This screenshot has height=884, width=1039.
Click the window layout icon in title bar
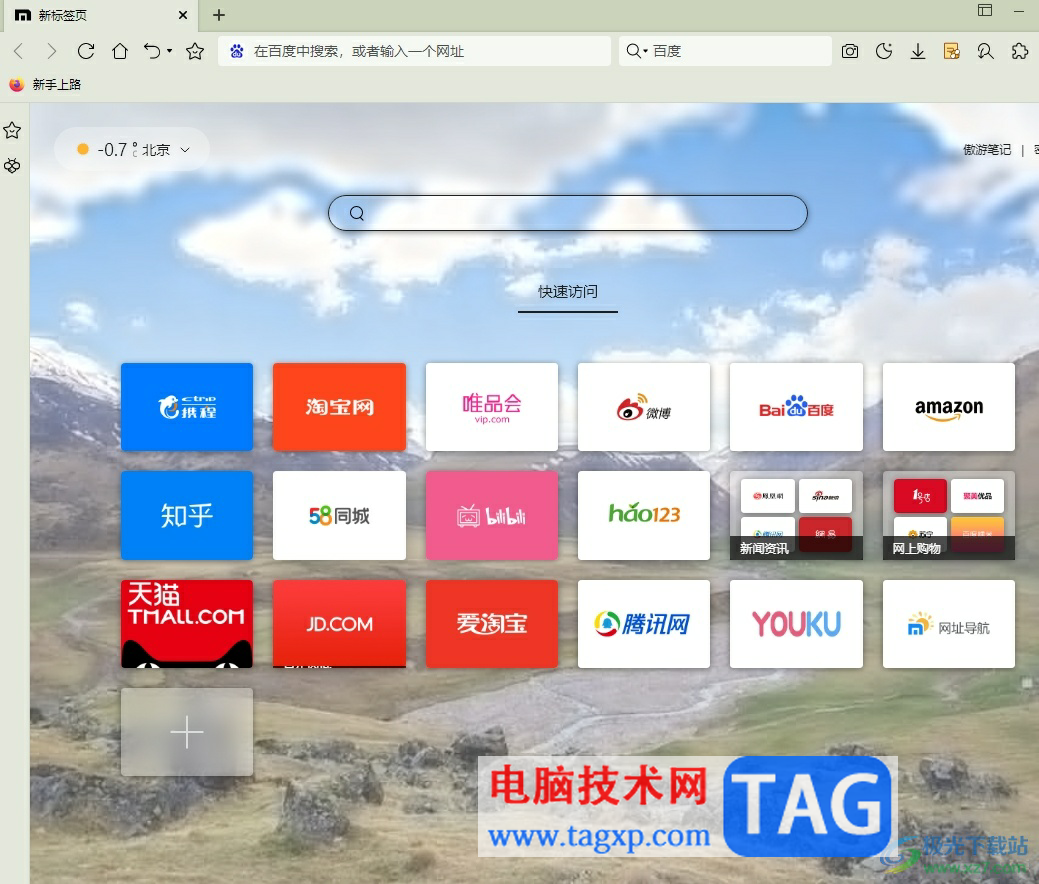985,10
